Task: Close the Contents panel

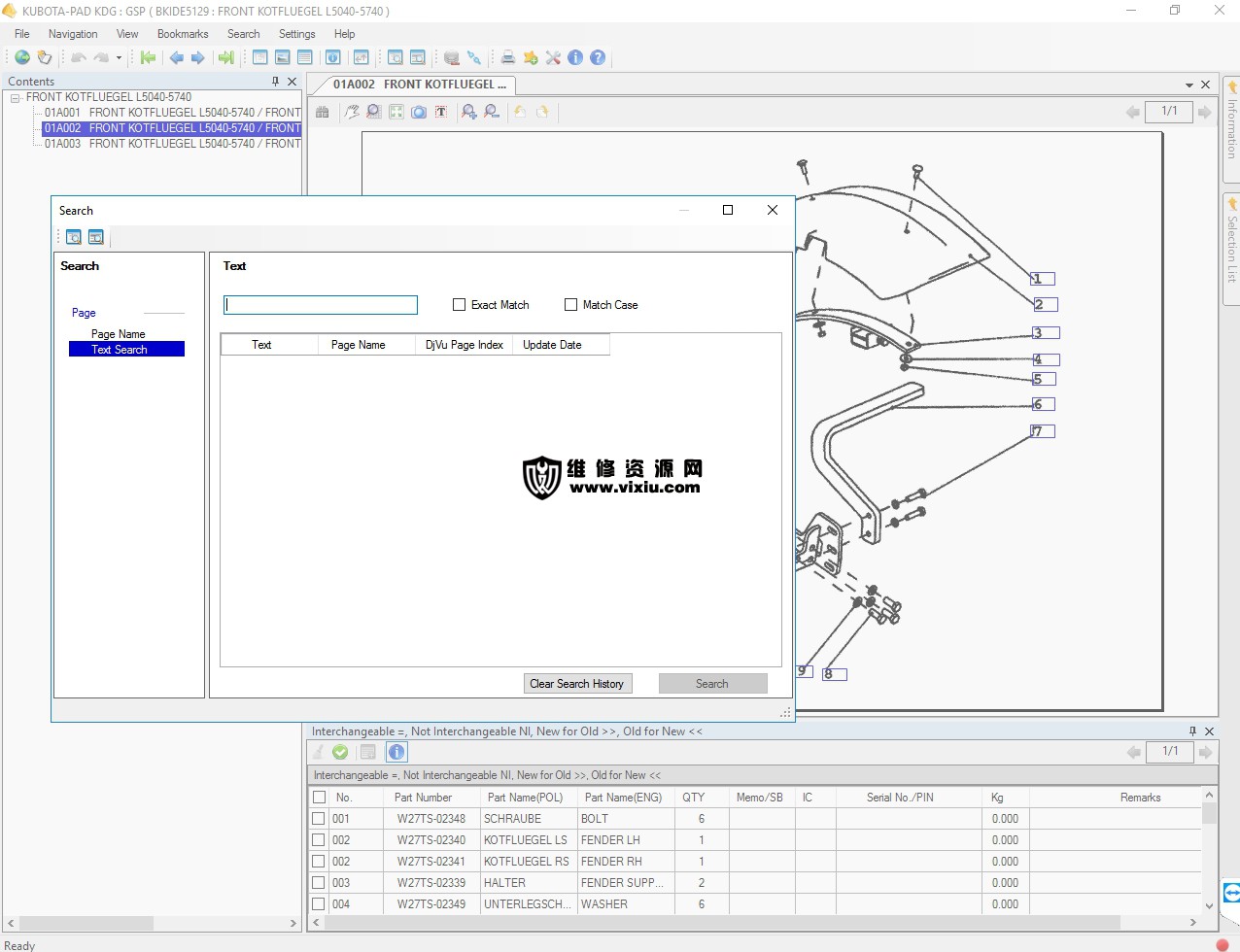Action: pos(292,82)
